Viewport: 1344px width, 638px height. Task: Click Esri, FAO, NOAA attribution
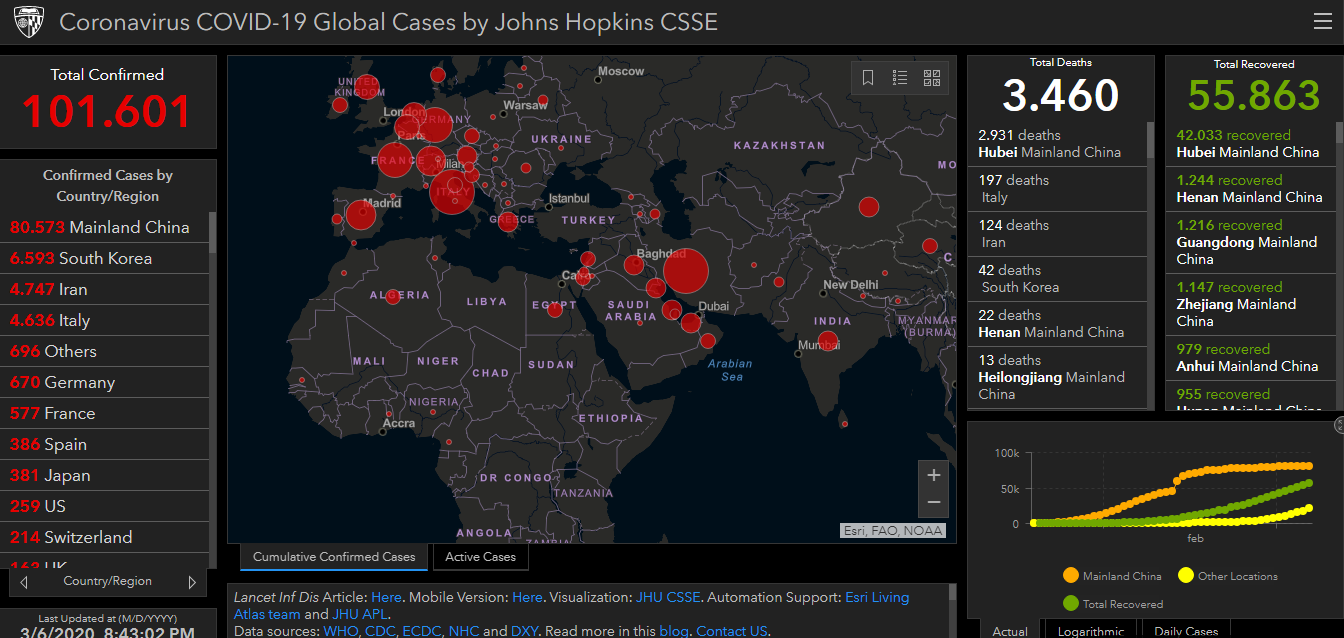(892, 531)
